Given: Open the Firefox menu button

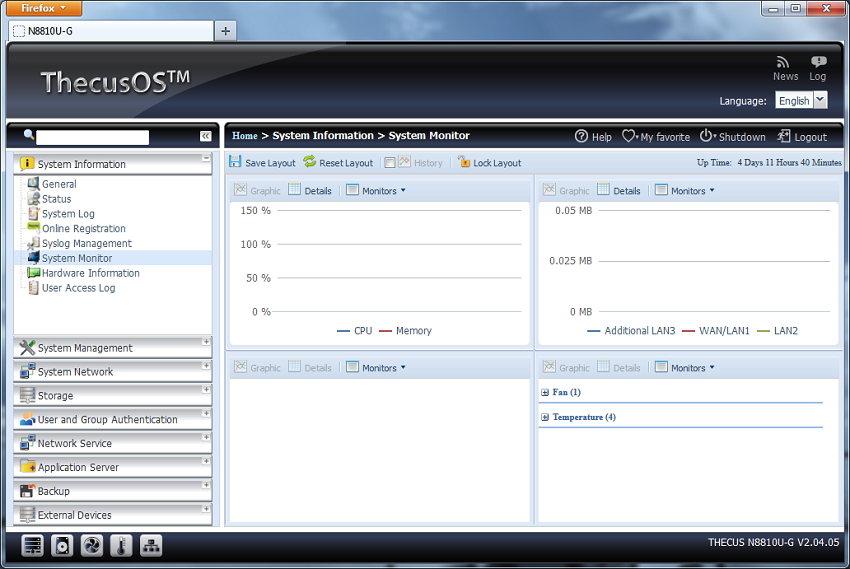Looking at the screenshot, I should tap(44, 8).
